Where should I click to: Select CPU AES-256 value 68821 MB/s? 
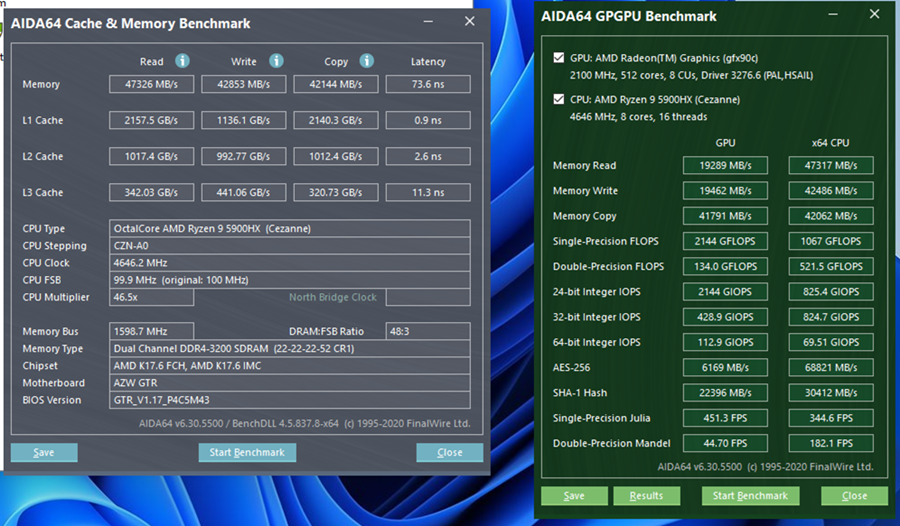pyautogui.click(x=831, y=368)
